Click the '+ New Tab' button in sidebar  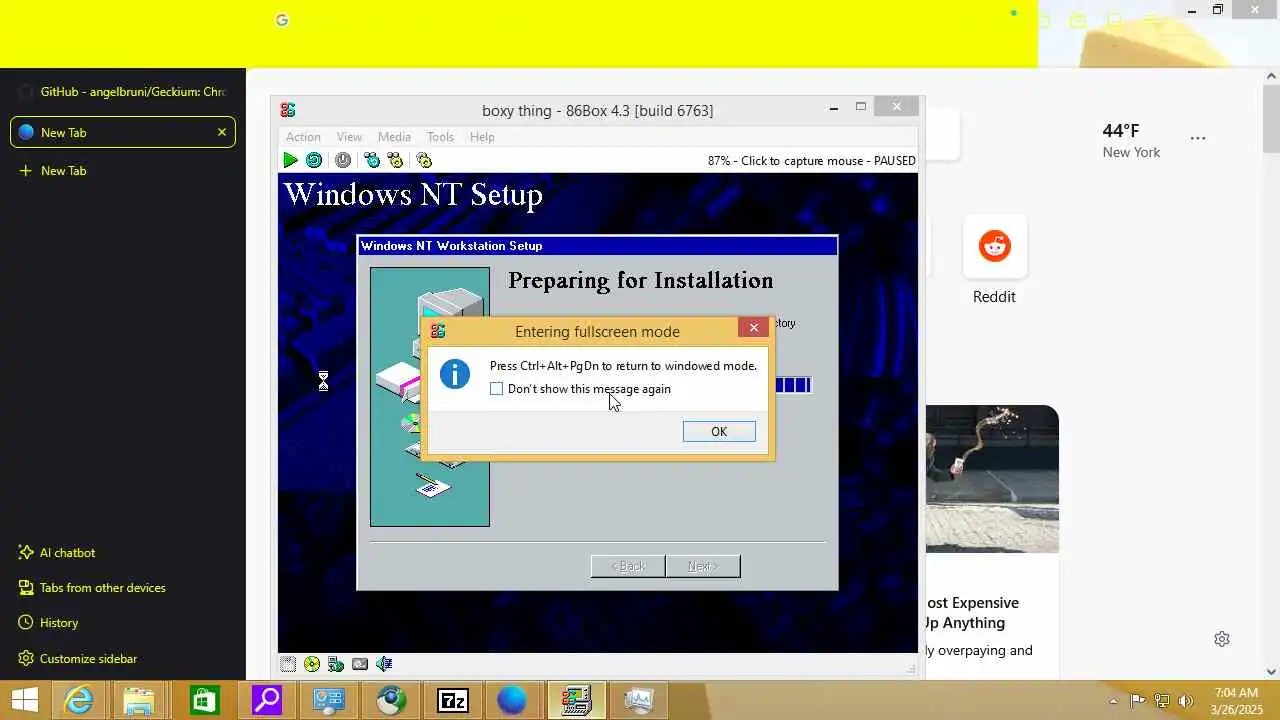(53, 171)
